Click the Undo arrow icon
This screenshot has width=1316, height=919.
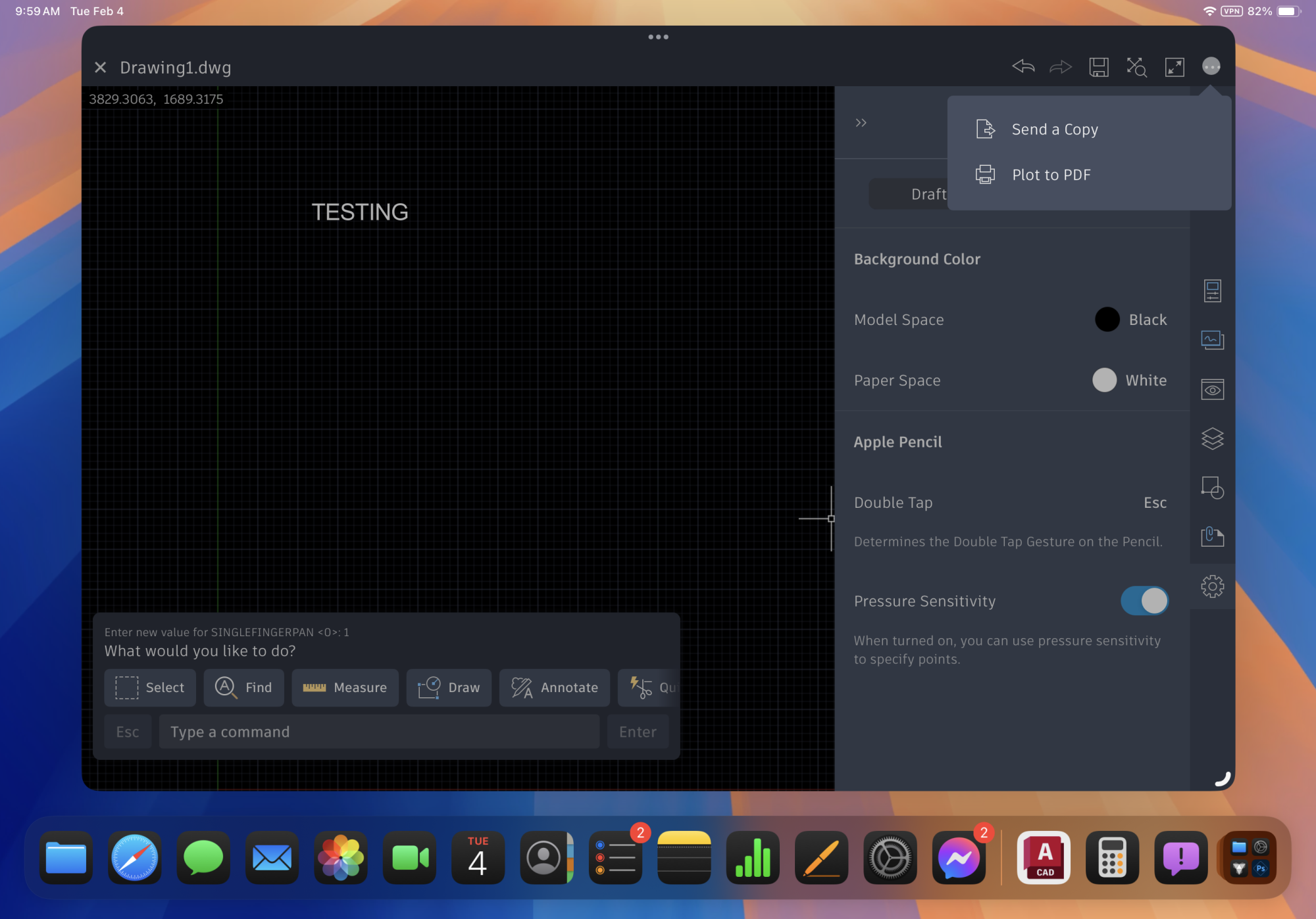(x=1023, y=66)
